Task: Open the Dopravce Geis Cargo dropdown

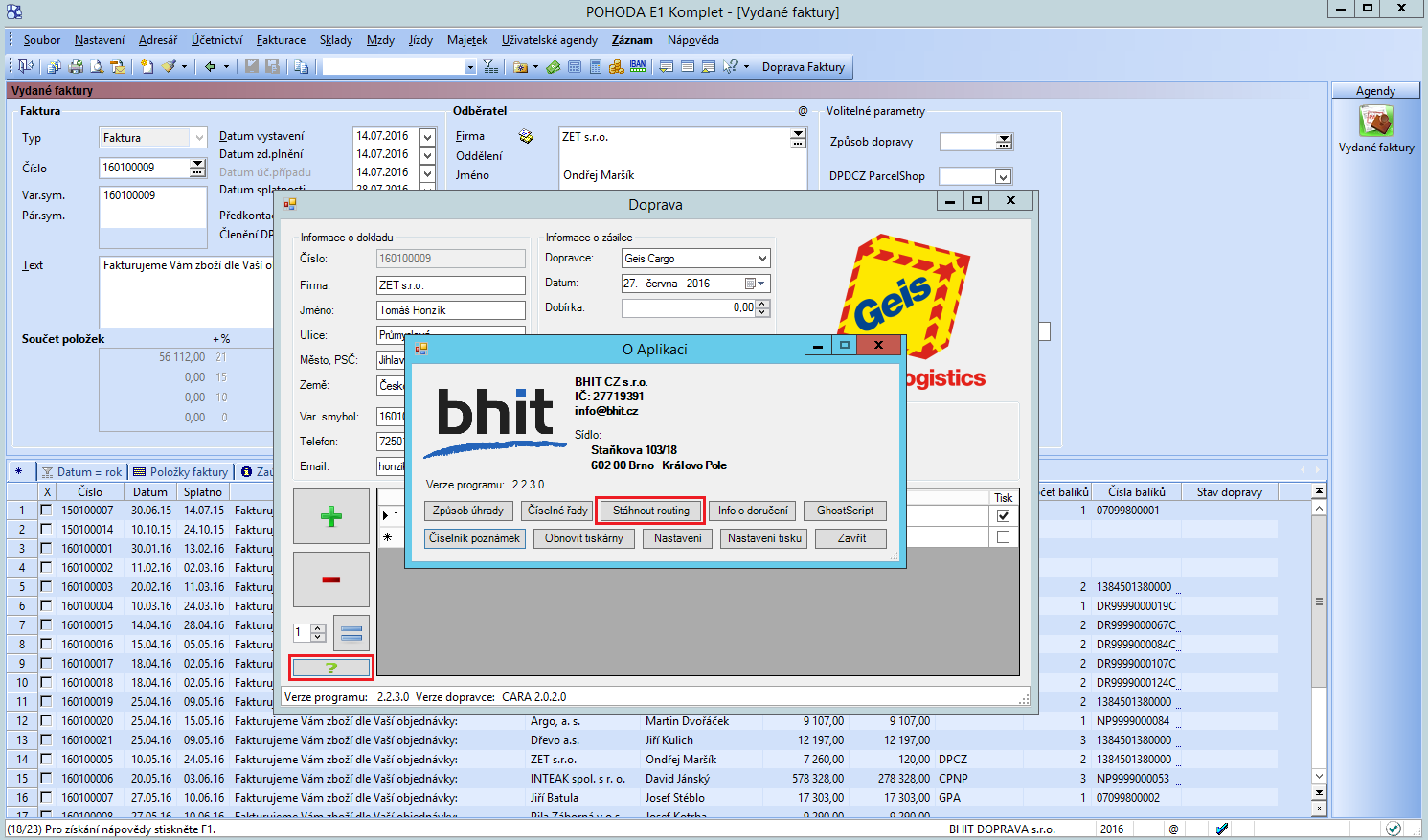Action: coord(762,259)
